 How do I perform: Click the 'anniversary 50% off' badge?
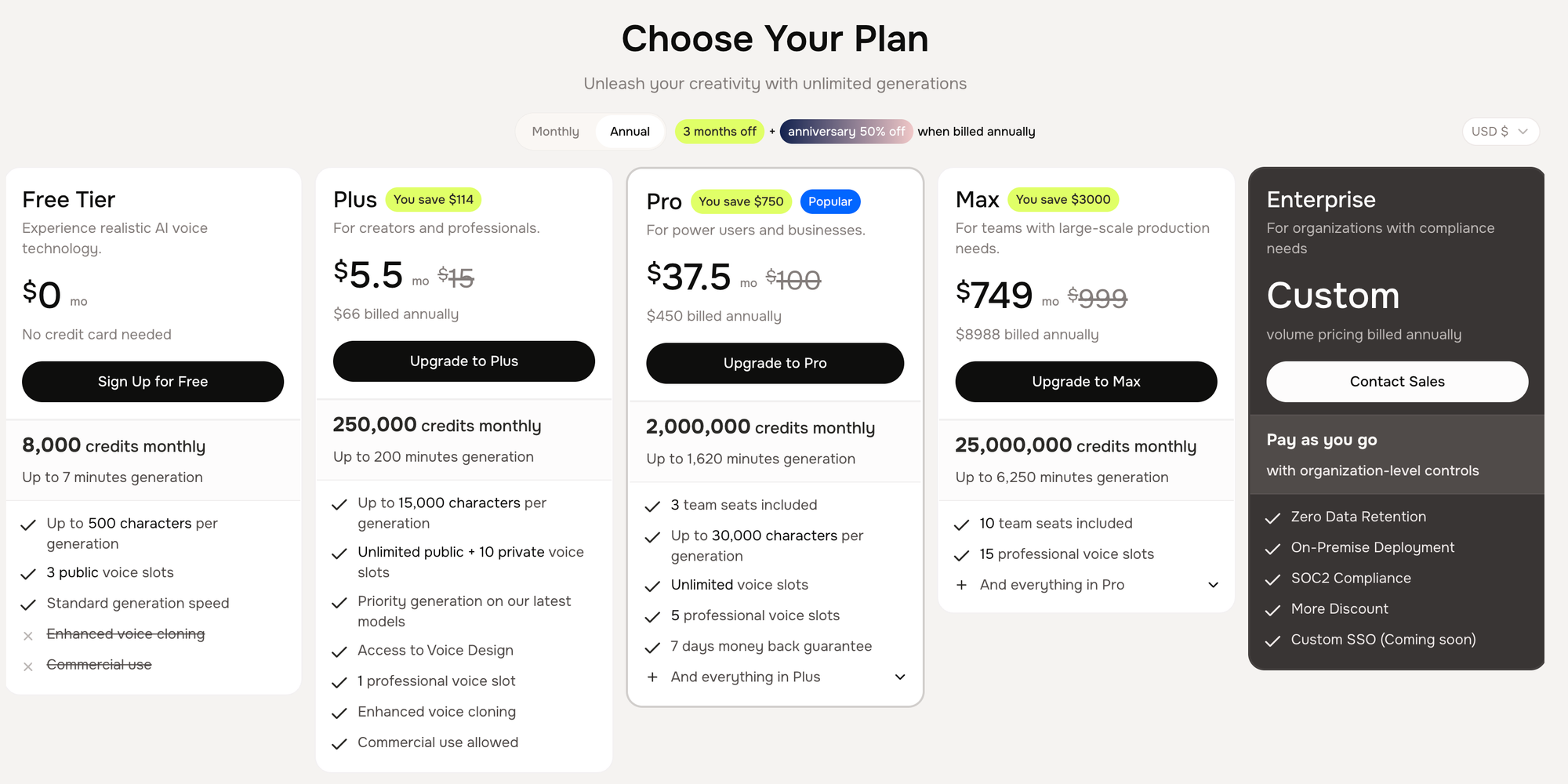click(846, 132)
